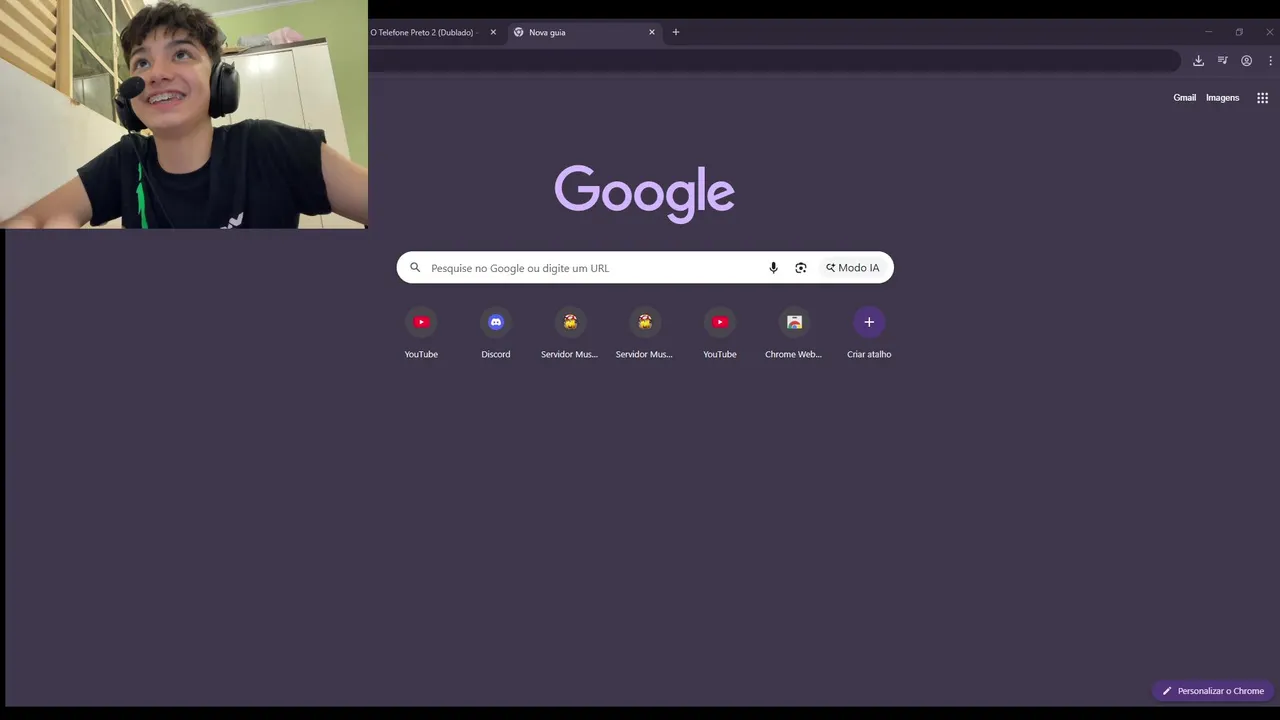Viewport: 1280px width, 720px height.
Task: Click the search magnifier icon
Action: coord(415,268)
